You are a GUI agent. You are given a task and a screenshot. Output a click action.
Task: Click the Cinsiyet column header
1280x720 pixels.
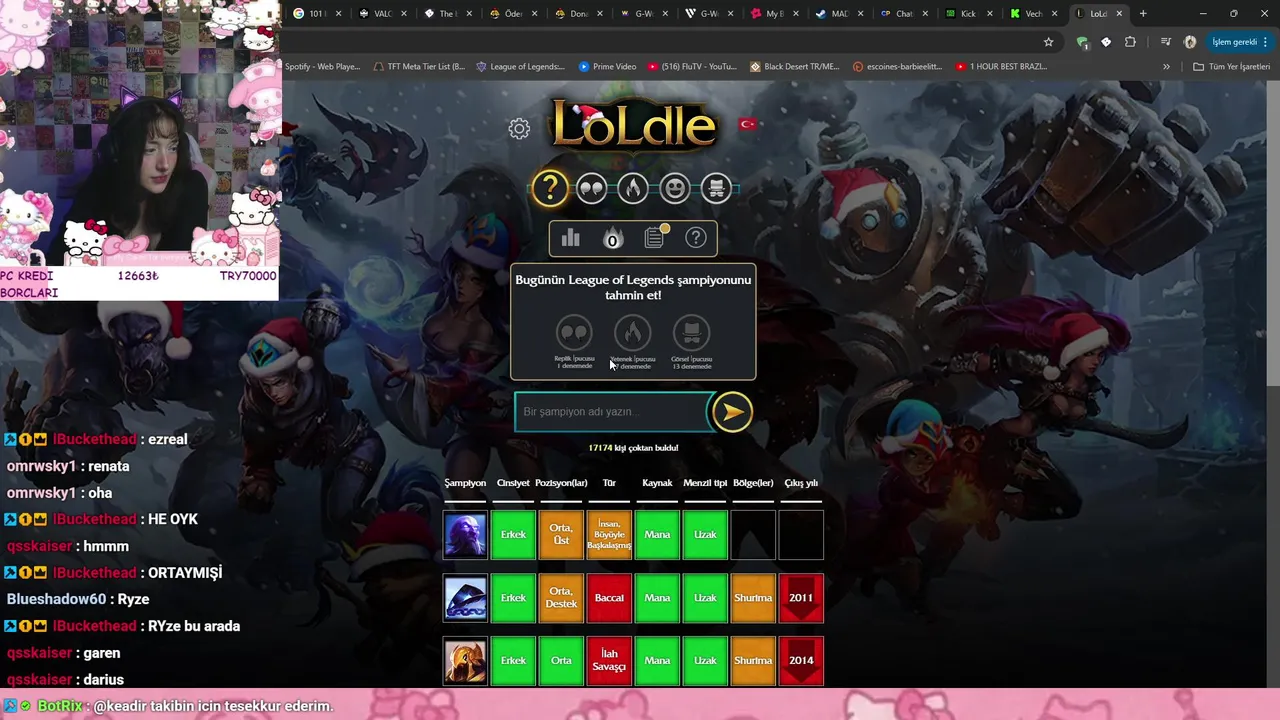click(x=513, y=483)
